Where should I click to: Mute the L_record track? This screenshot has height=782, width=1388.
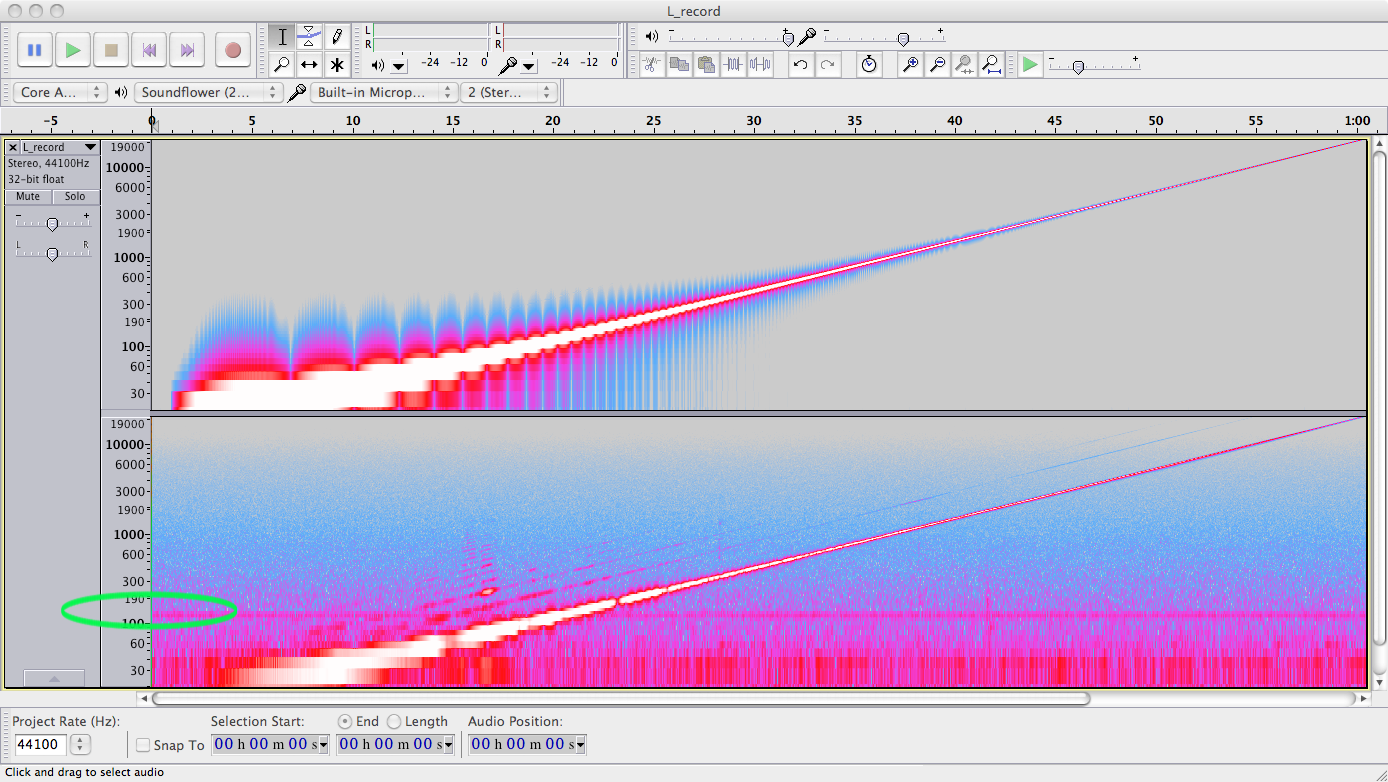point(28,197)
